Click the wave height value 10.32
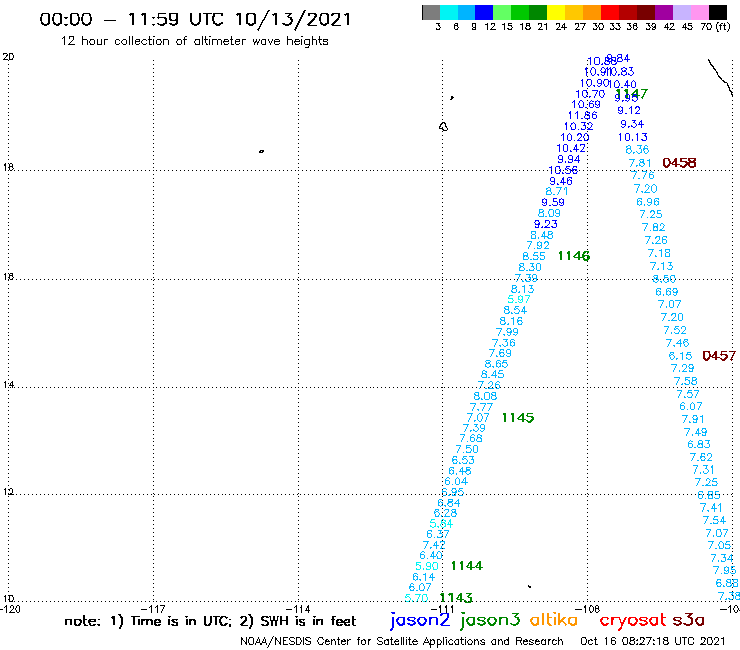 coord(579,127)
